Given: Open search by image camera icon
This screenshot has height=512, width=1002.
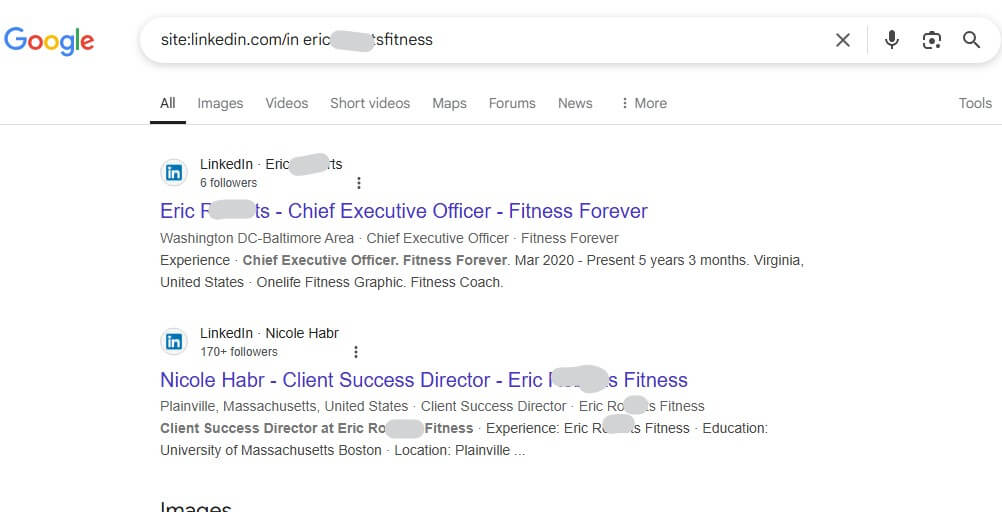Looking at the screenshot, I should (932, 40).
